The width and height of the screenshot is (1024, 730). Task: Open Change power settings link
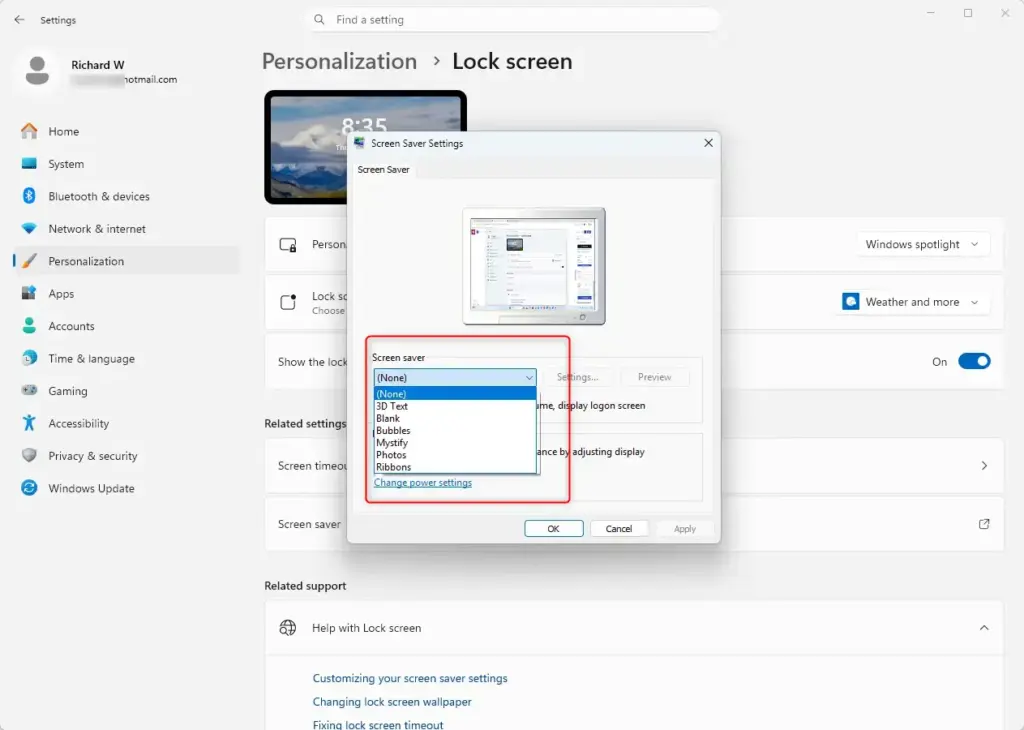[423, 483]
